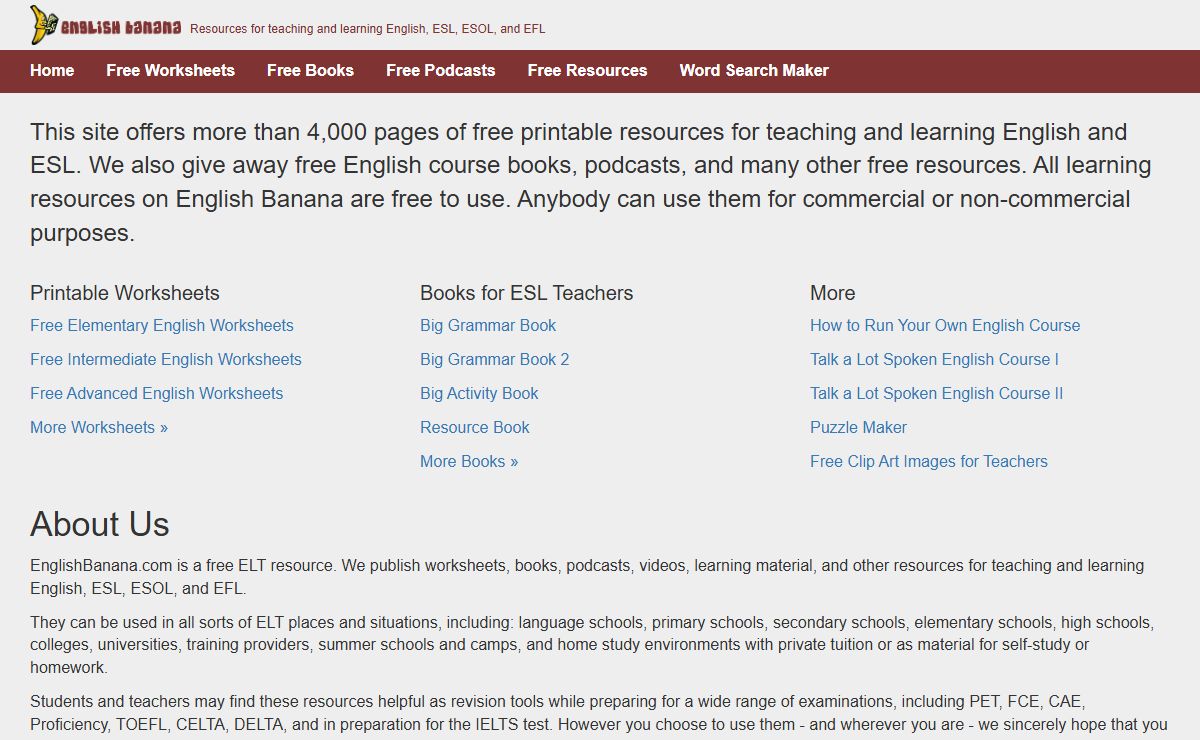Click the intro paragraph starting 'This site offers'
This screenshot has height=740, width=1200.
click(590, 182)
